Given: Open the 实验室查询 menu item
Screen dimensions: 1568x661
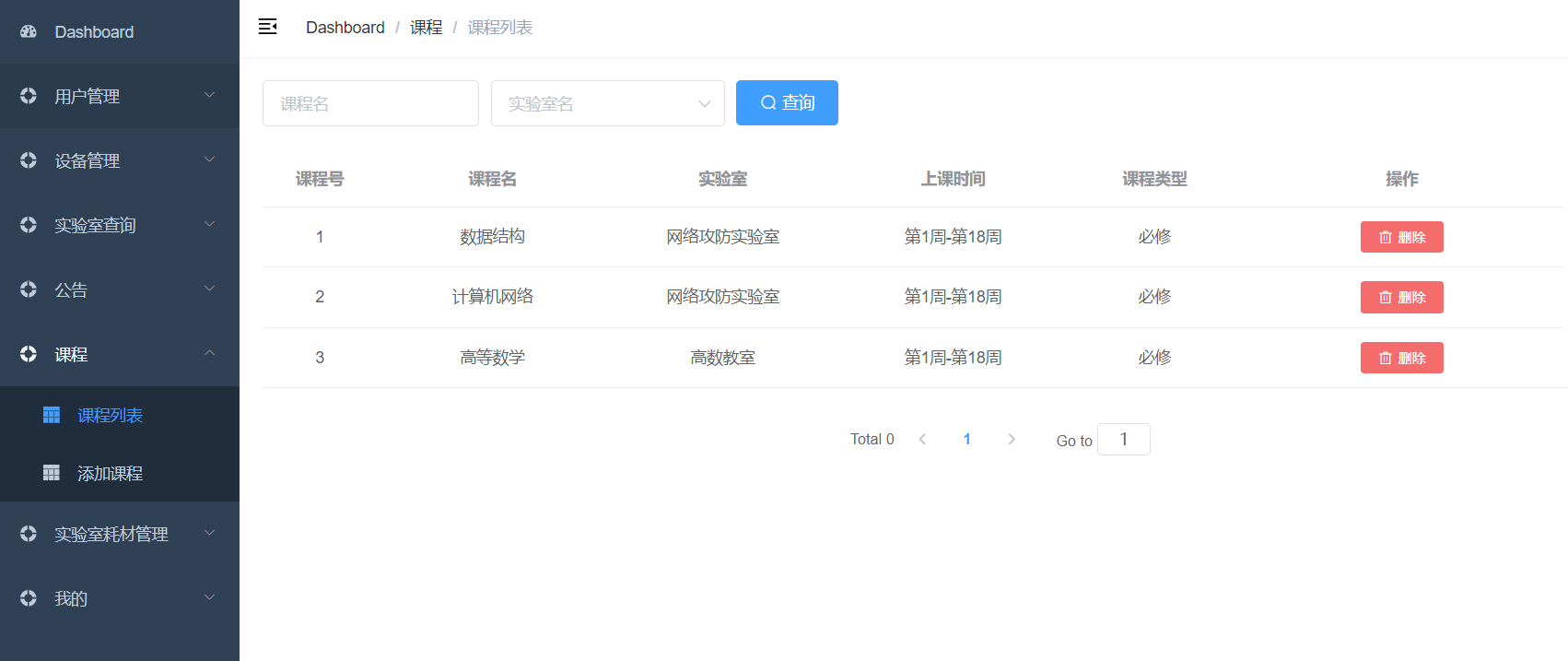Looking at the screenshot, I should pyautogui.click(x=120, y=225).
